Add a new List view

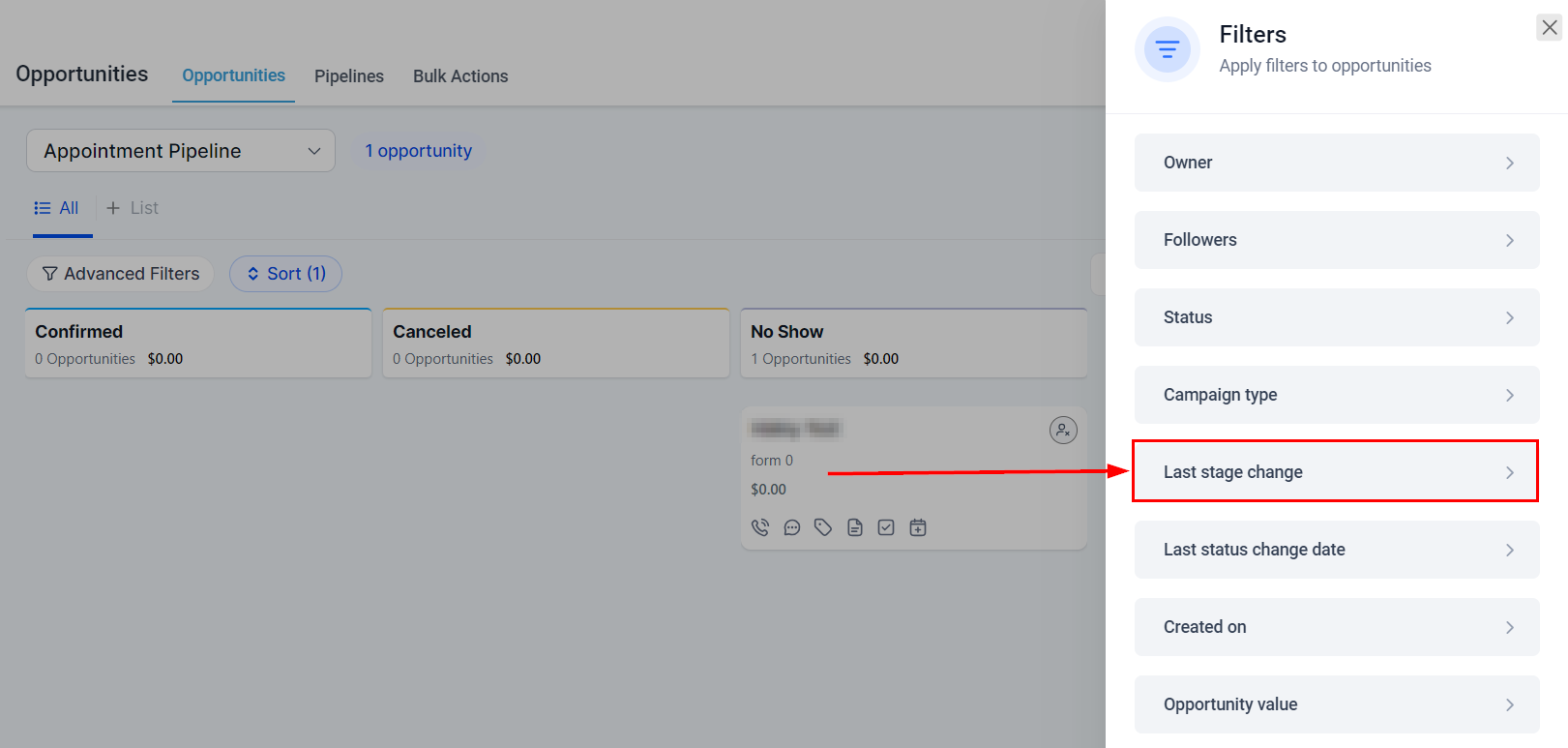pos(133,208)
